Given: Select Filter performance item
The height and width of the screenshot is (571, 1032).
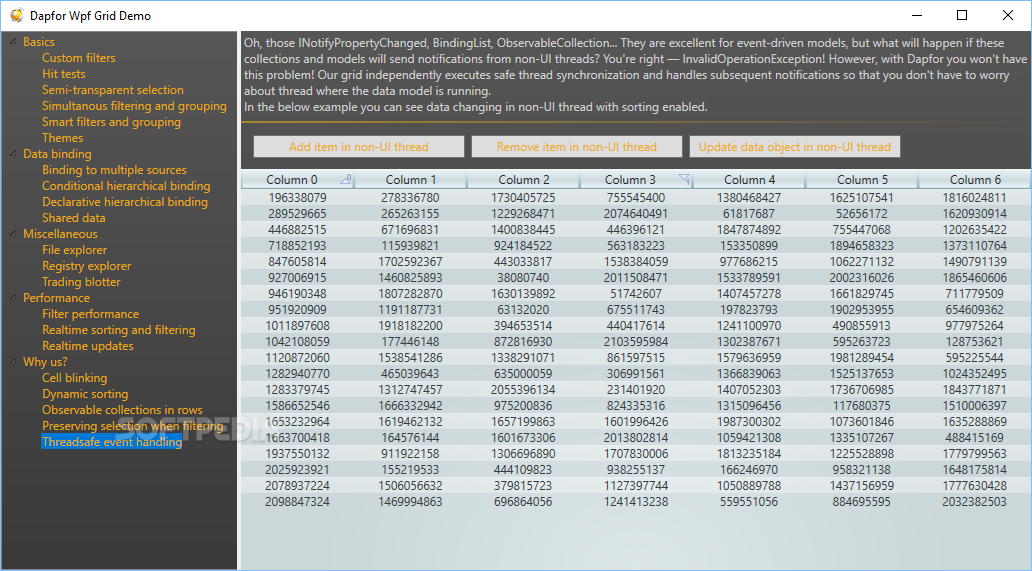Looking at the screenshot, I should coord(91,314).
